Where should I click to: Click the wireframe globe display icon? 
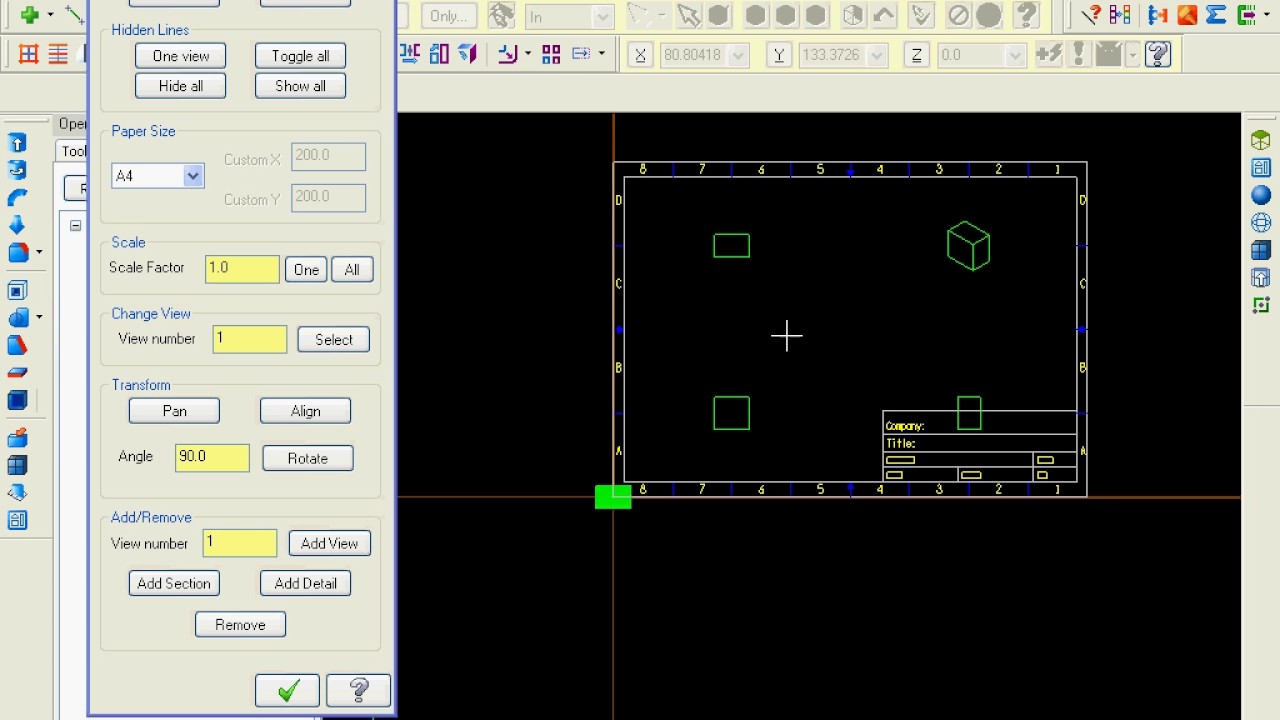point(1261,223)
